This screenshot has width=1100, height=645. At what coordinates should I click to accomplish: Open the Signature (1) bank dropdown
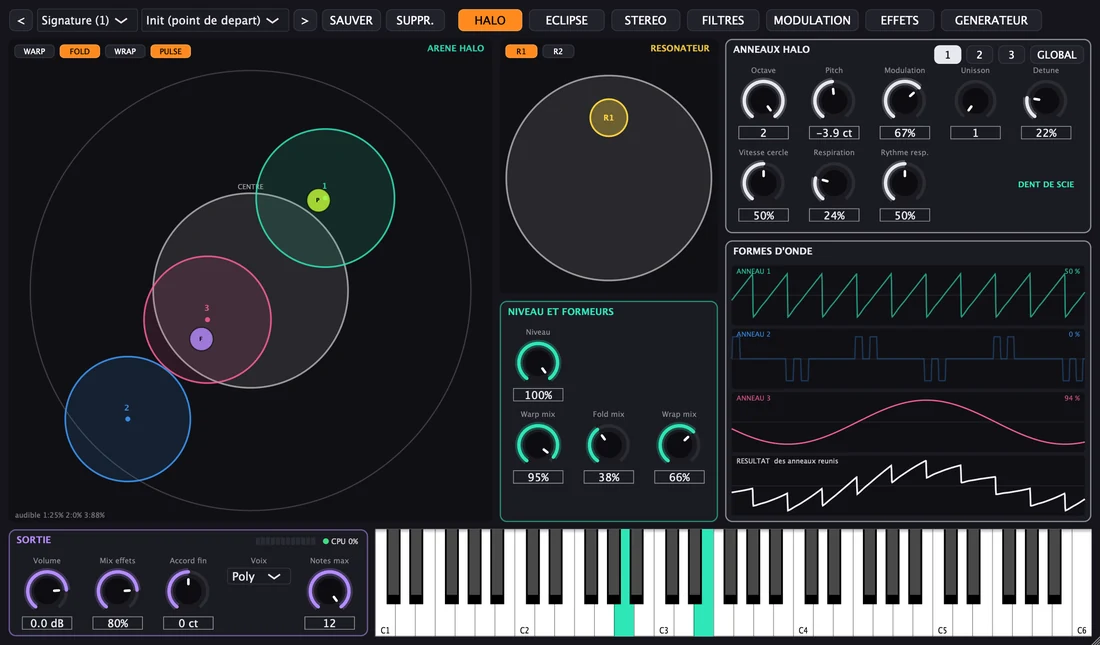tap(86, 20)
